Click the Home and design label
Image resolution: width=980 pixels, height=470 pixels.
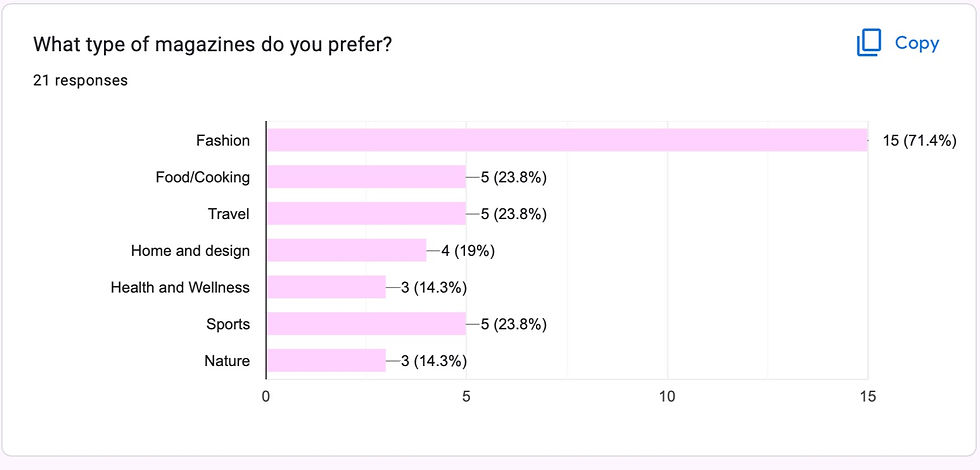pos(190,250)
